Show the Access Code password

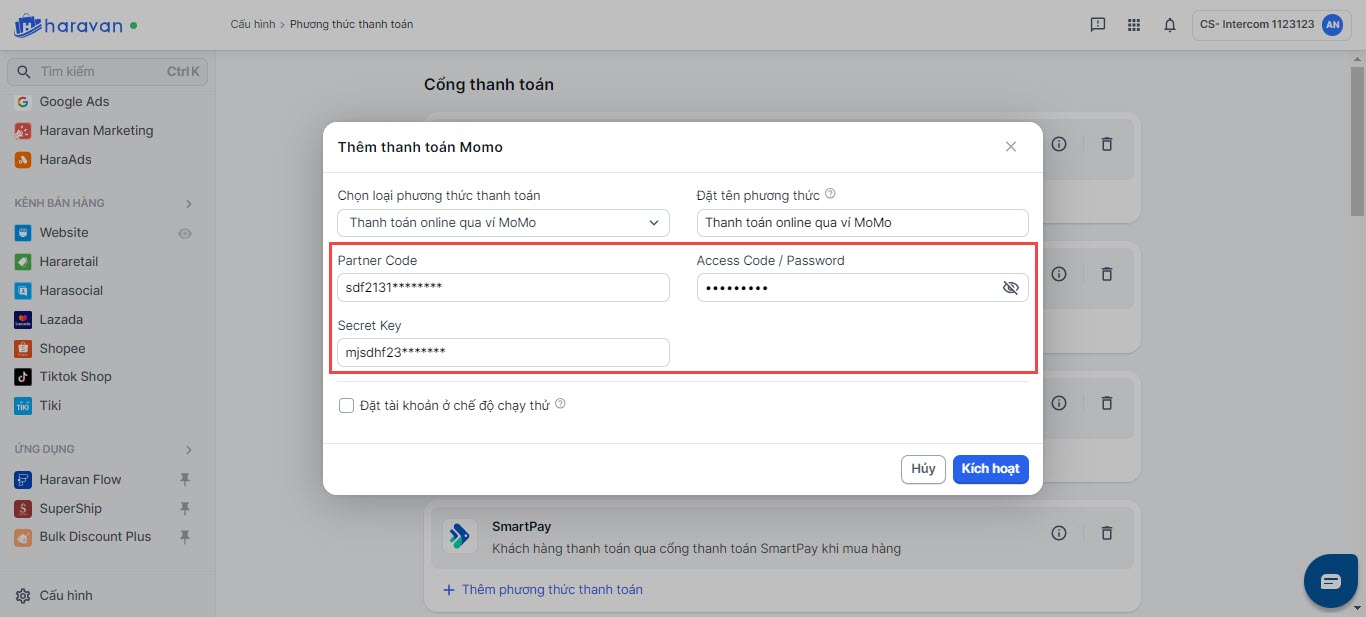pos(1010,288)
